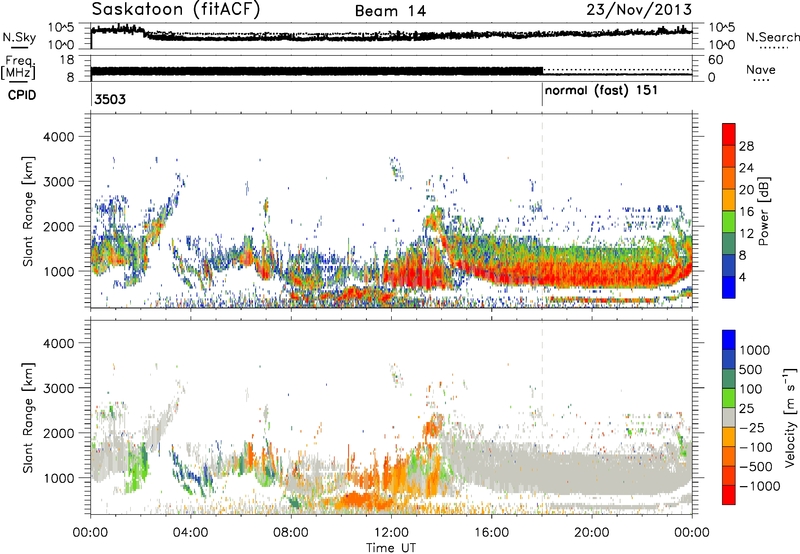Click the -25 label on velocity colorbar

[x=752, y=427]
